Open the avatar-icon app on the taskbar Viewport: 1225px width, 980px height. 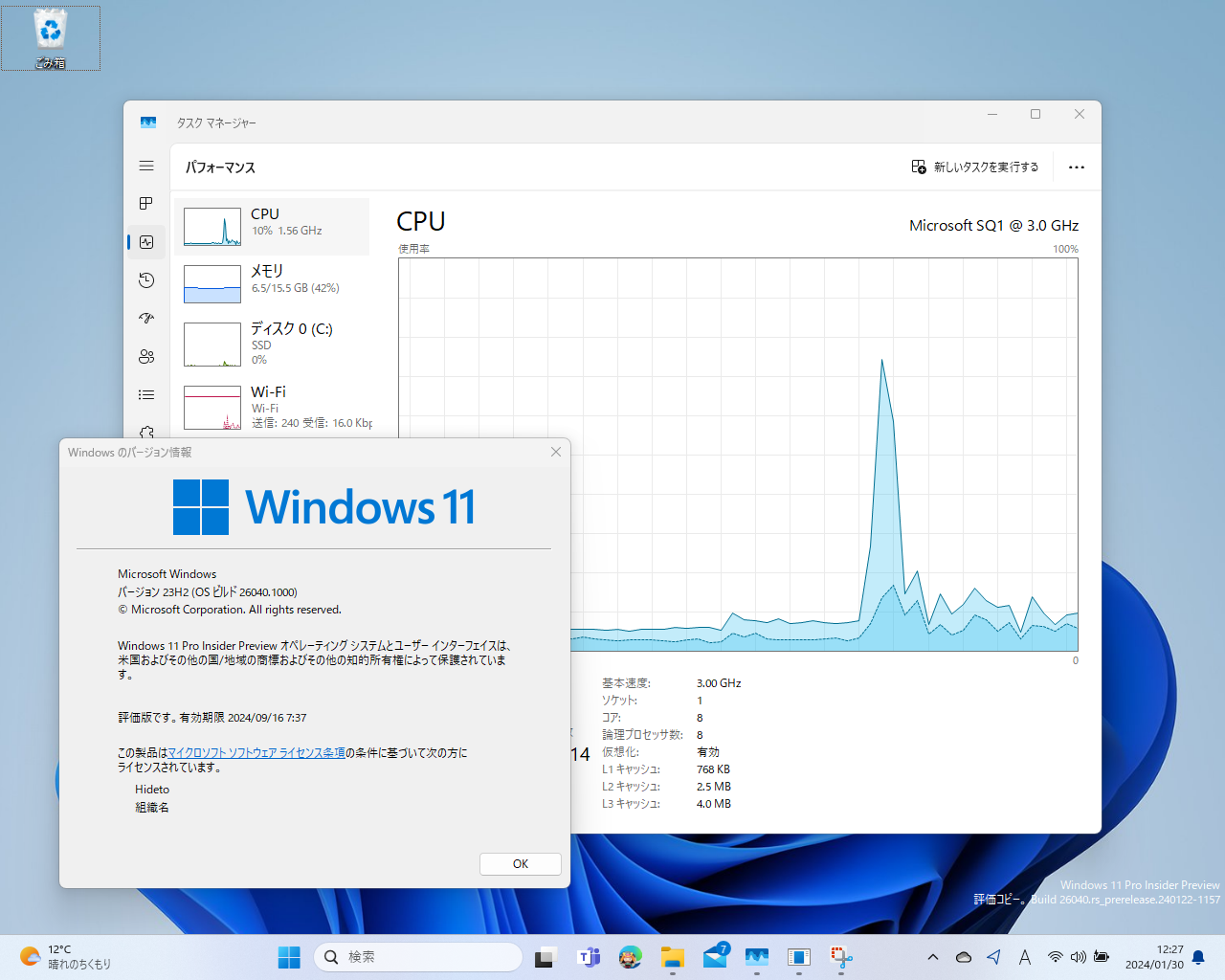click(631, 957)
